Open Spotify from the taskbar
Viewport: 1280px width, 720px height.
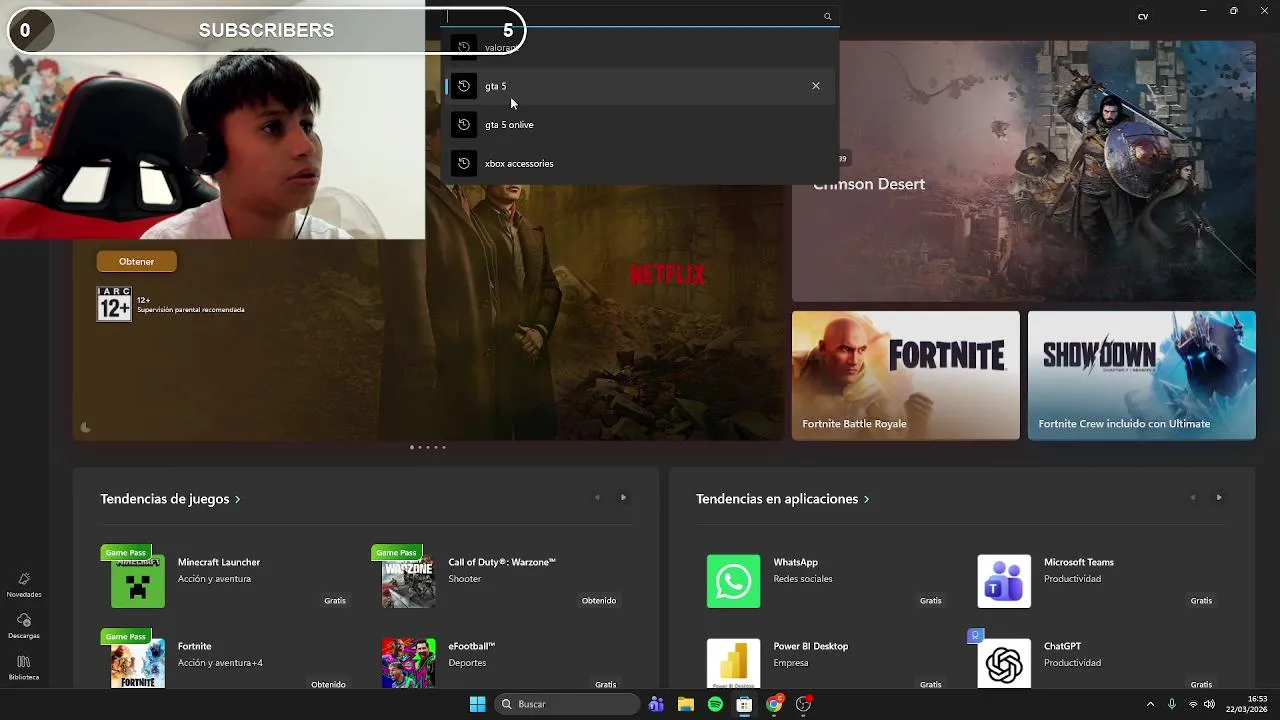coord(715,704)
